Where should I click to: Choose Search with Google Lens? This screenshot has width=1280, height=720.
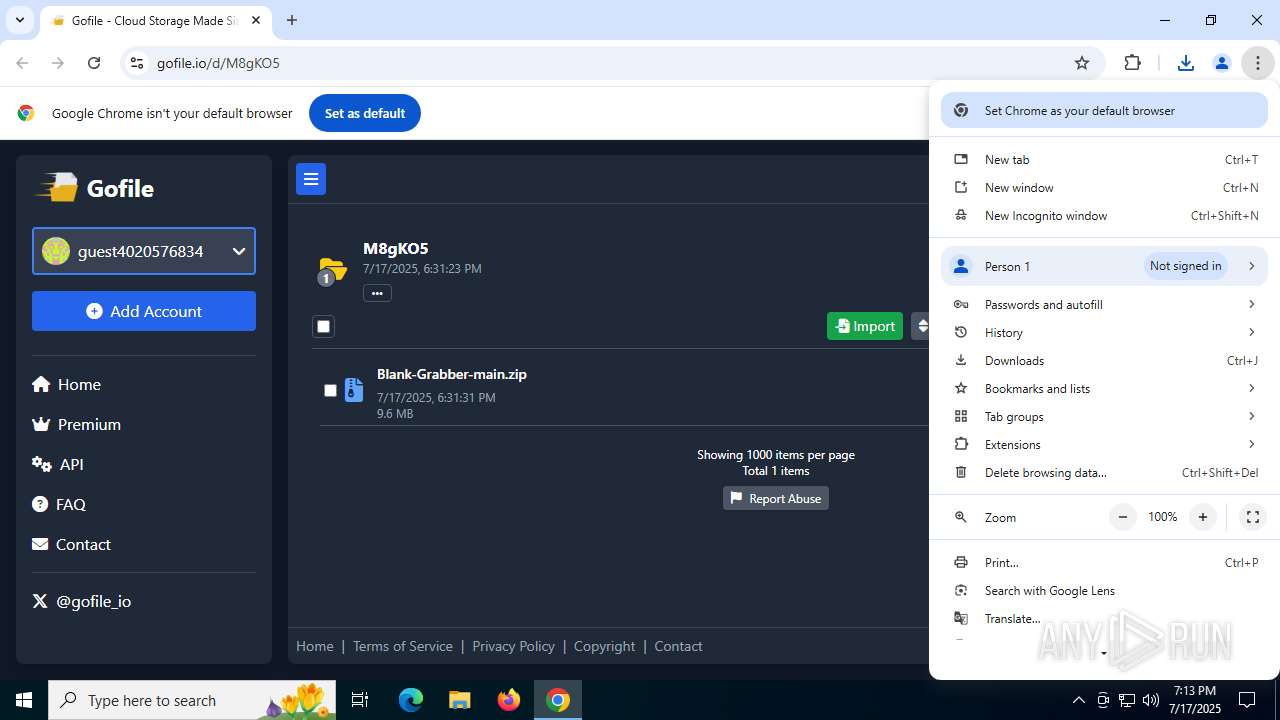(x=1104, y=590)
